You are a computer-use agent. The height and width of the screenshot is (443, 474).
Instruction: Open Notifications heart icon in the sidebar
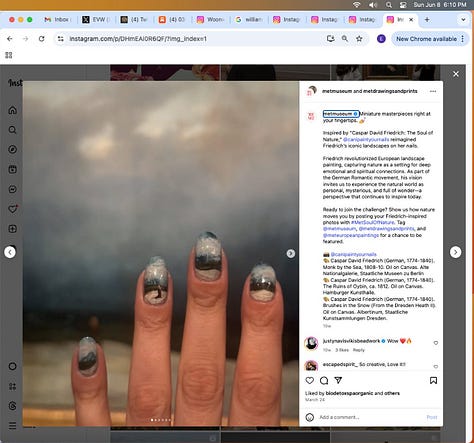[13, 209]
